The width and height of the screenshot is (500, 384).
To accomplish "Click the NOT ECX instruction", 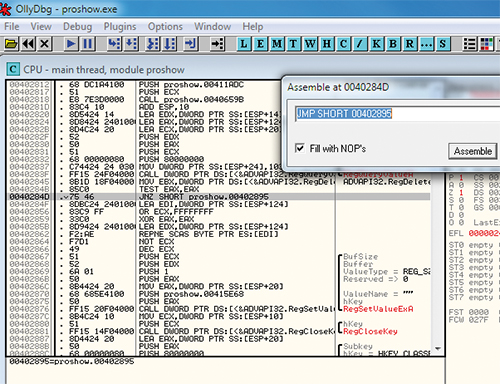I will (157, 241).
